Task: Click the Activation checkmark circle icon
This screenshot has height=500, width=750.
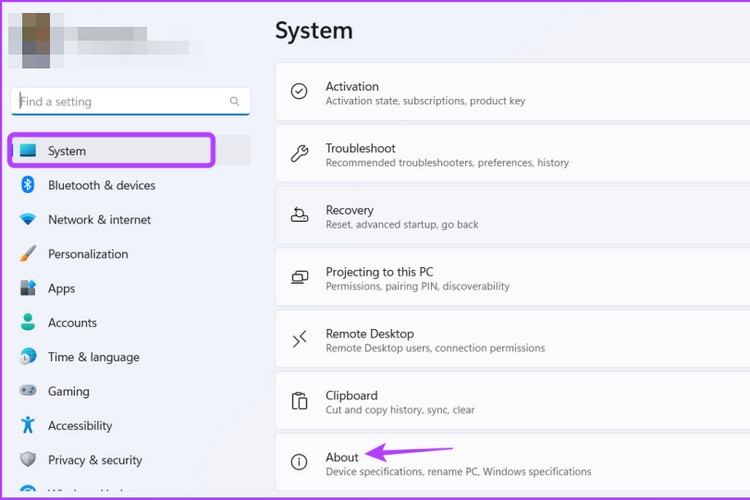Action: point(299,91)
